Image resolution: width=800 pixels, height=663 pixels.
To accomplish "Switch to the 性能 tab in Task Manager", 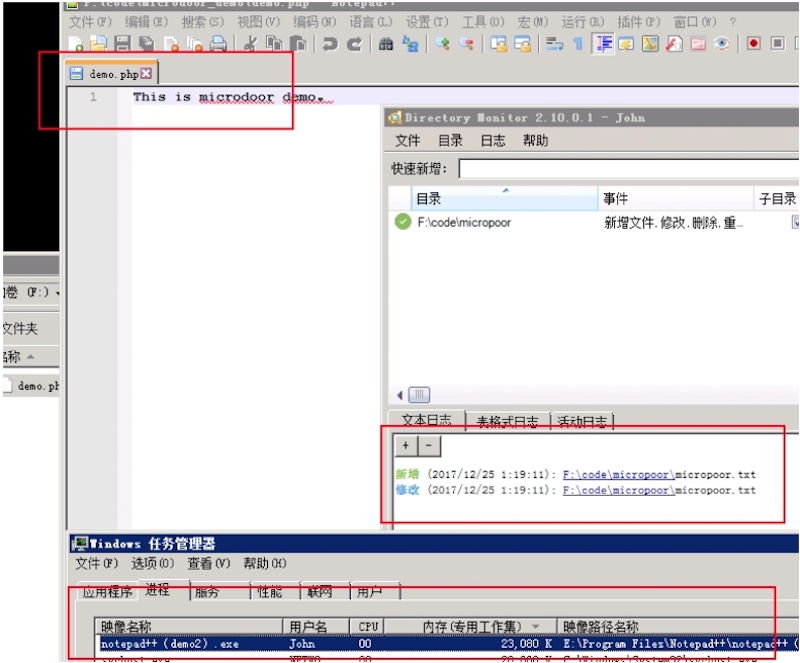I will tap(270, 592).
